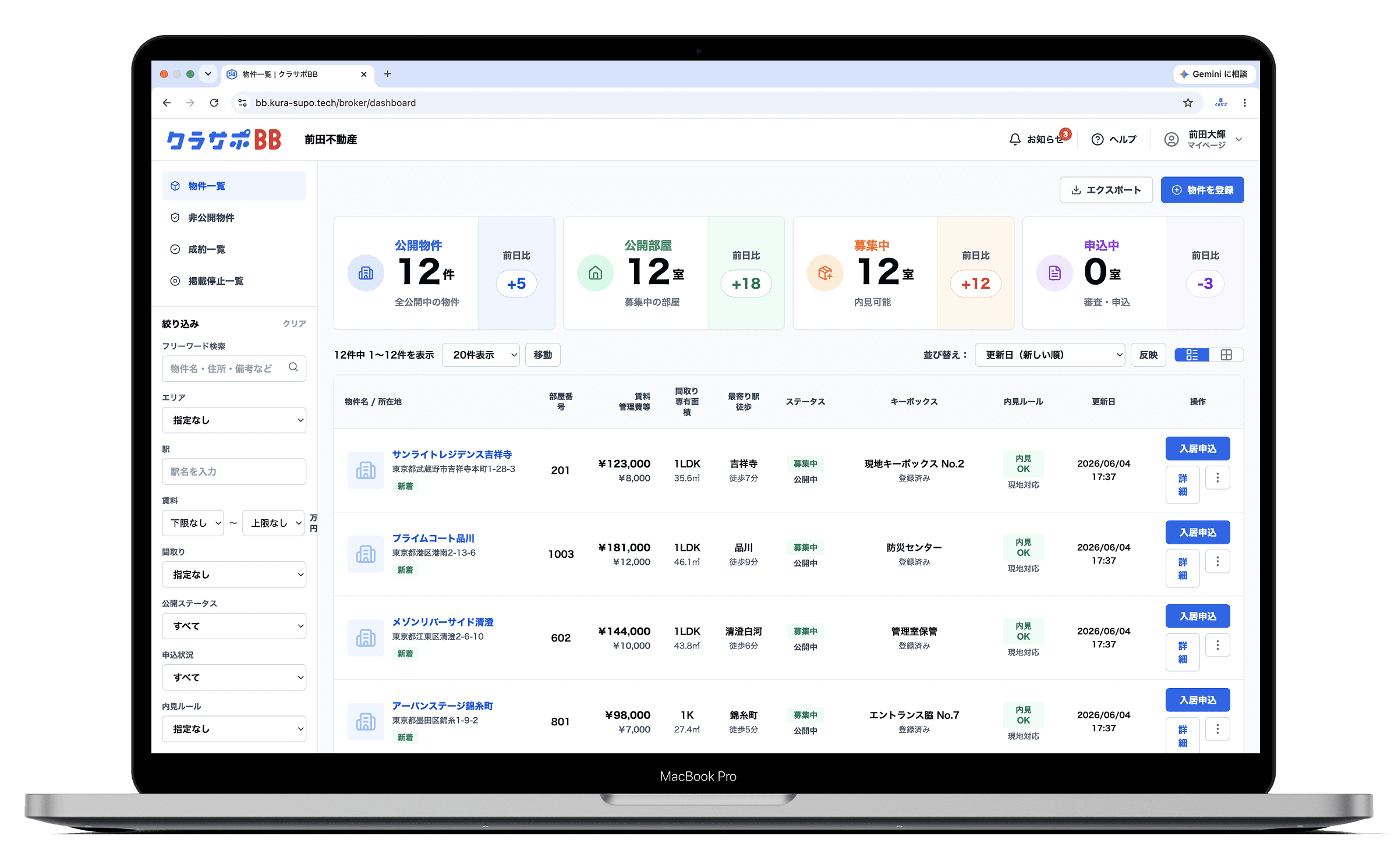Open the Chrome three-dot menu
This screenshot has width=1398, height=868.
point(1245,103)
